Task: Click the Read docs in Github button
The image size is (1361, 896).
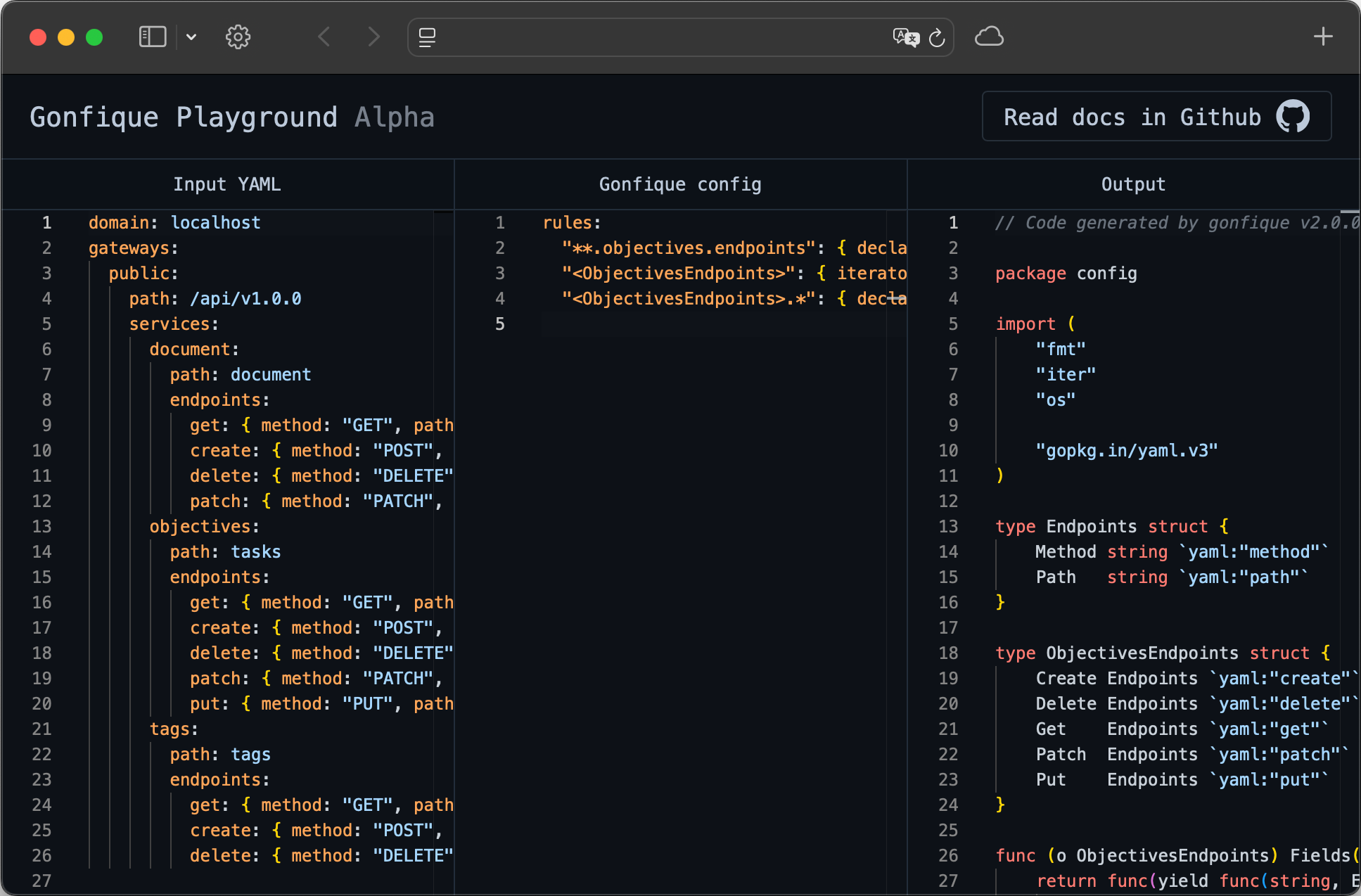Action: tap(1156, 116)
